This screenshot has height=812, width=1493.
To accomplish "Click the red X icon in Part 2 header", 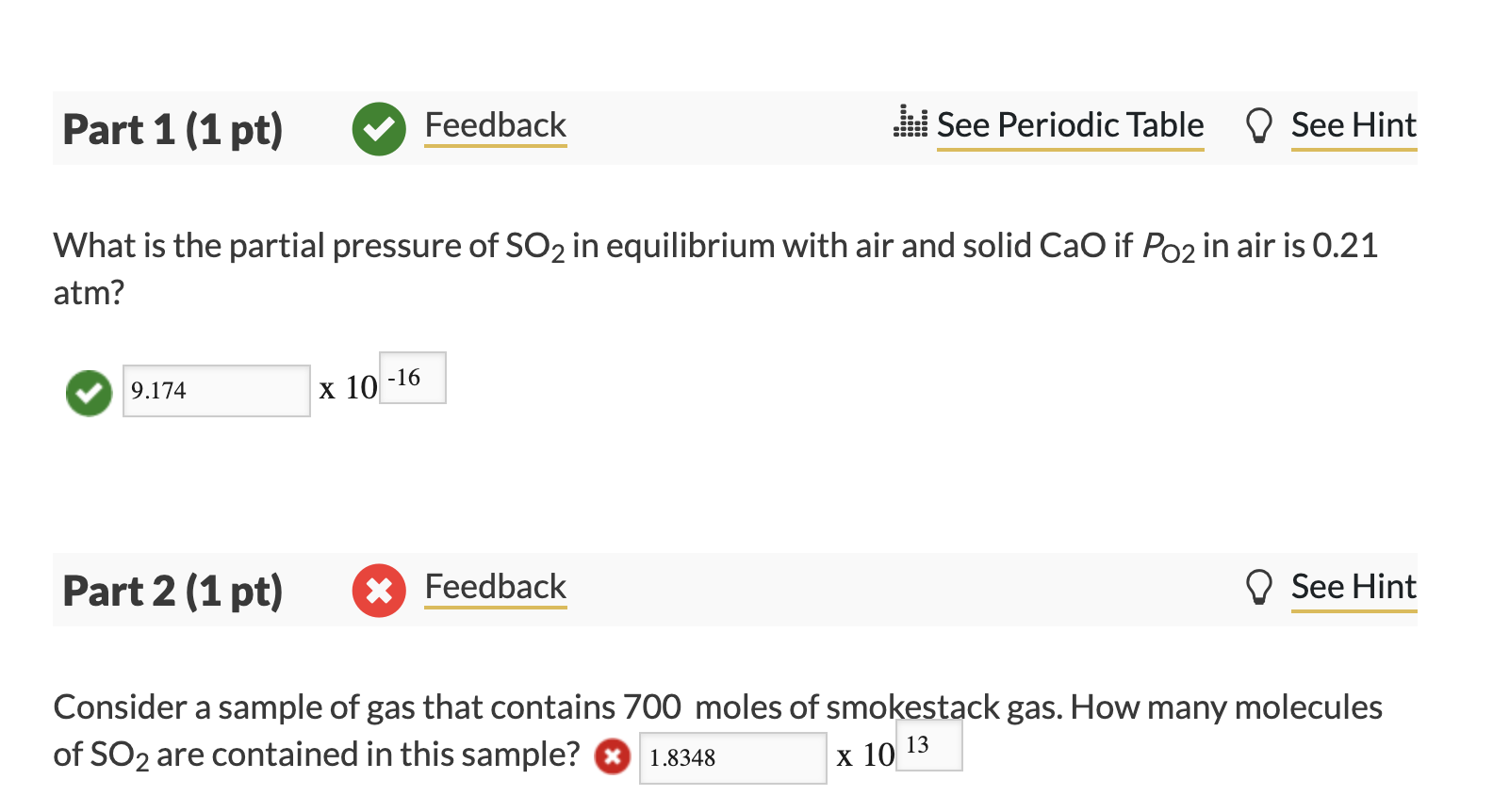I will [379, 591].
